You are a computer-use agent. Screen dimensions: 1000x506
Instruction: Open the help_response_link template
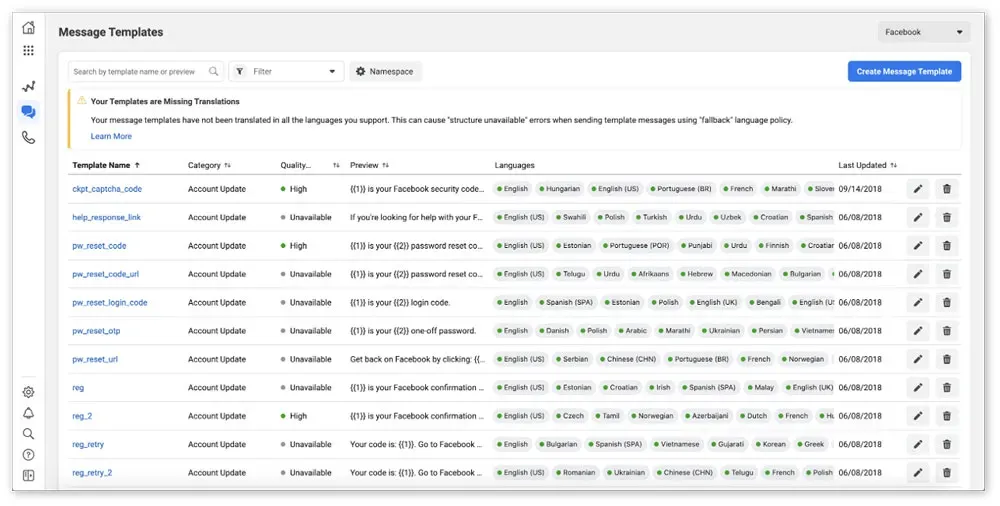click(x=107, y=218)
